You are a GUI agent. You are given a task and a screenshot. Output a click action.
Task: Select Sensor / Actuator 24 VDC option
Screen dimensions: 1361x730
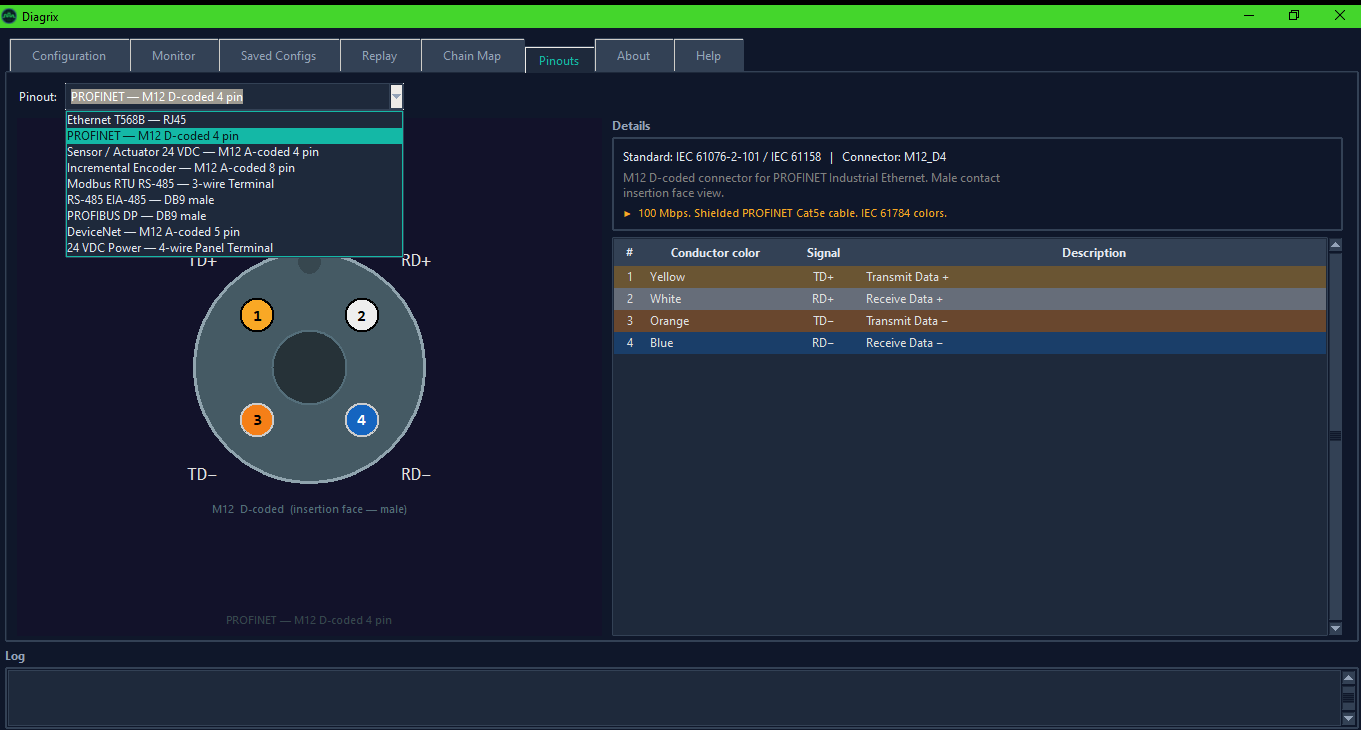[x=234, y=152]
